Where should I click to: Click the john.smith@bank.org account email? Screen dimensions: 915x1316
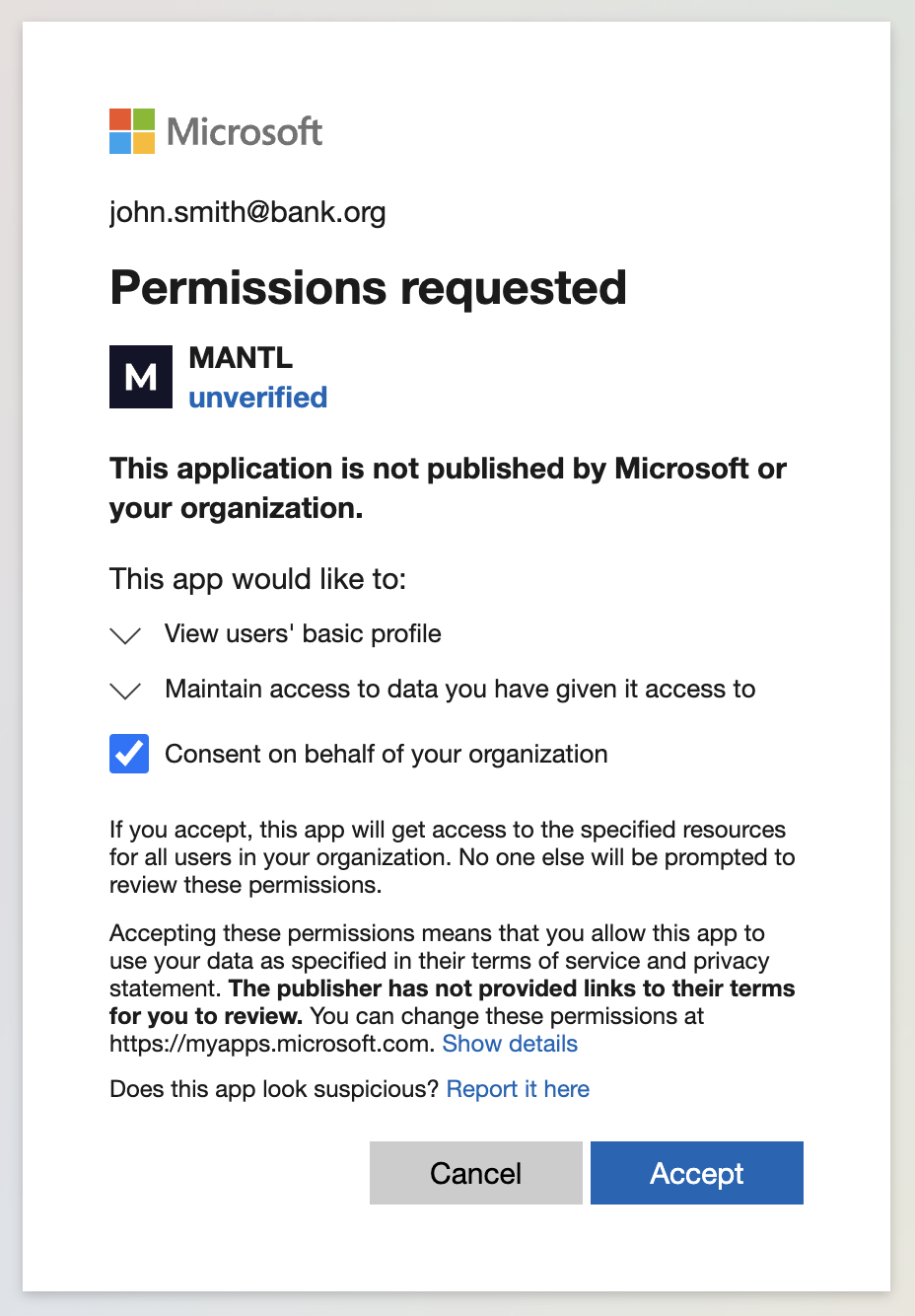click(x=247, y=212)
